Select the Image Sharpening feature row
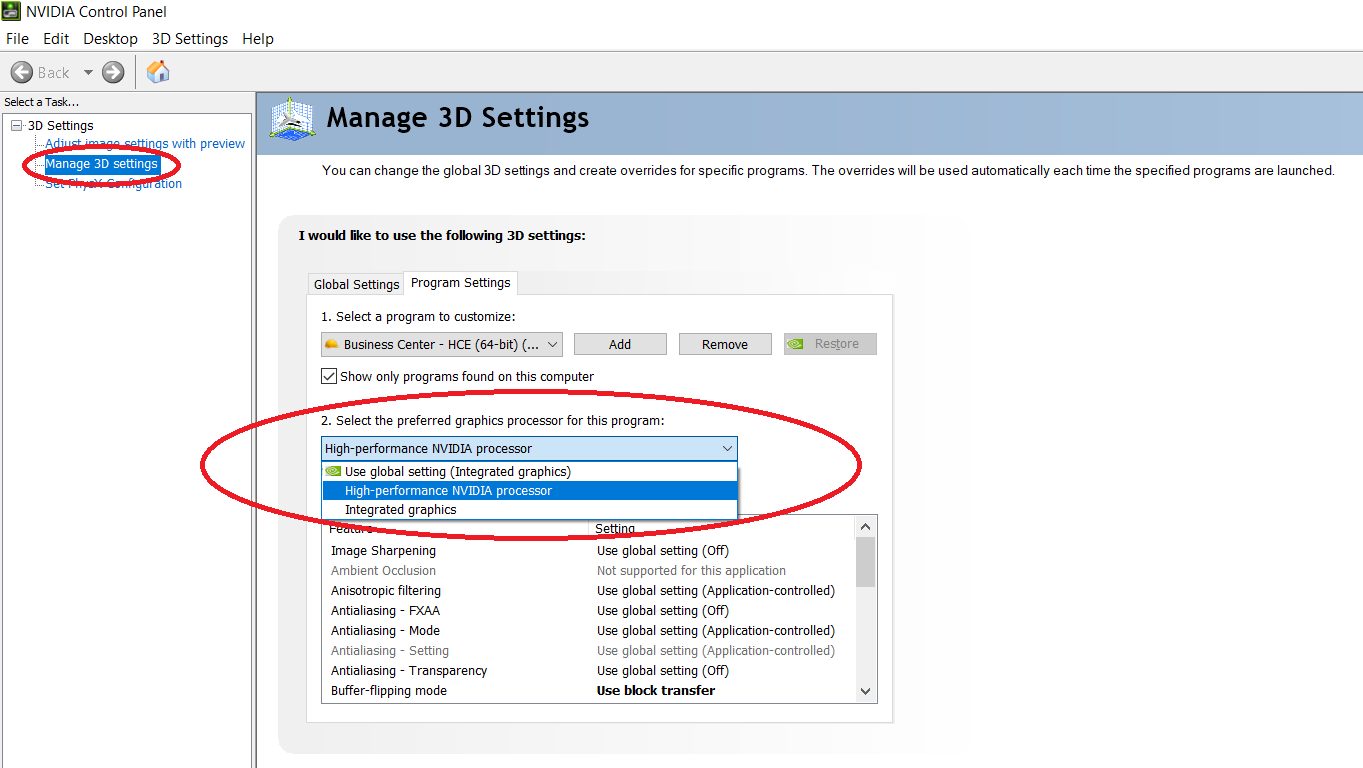Screen dimensions: 1363x768 click(x=383, y=551)
